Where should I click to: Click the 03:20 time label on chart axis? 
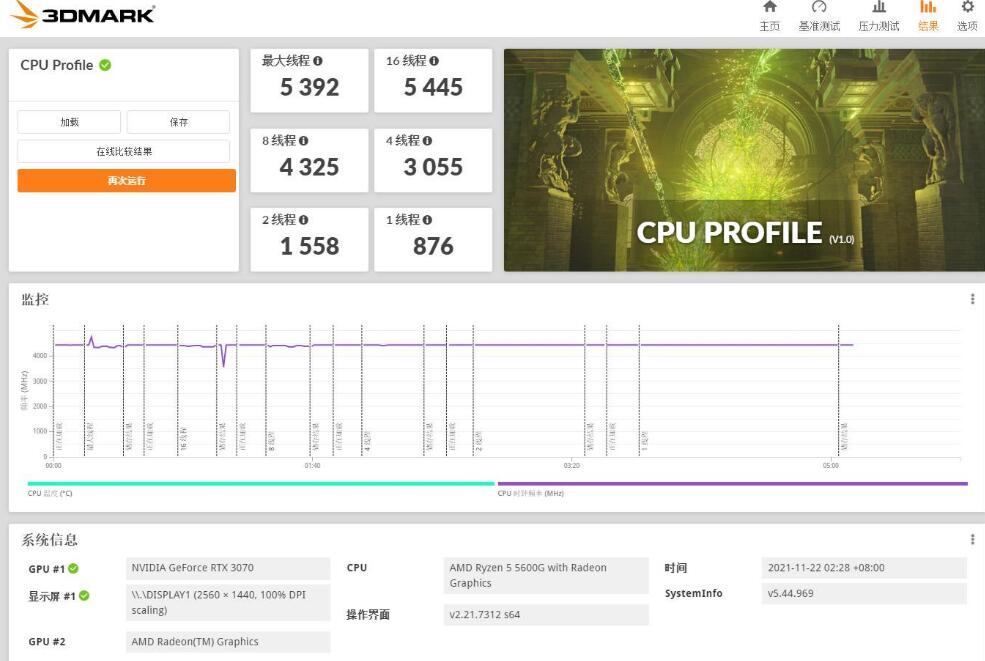(x=572, y=466)
